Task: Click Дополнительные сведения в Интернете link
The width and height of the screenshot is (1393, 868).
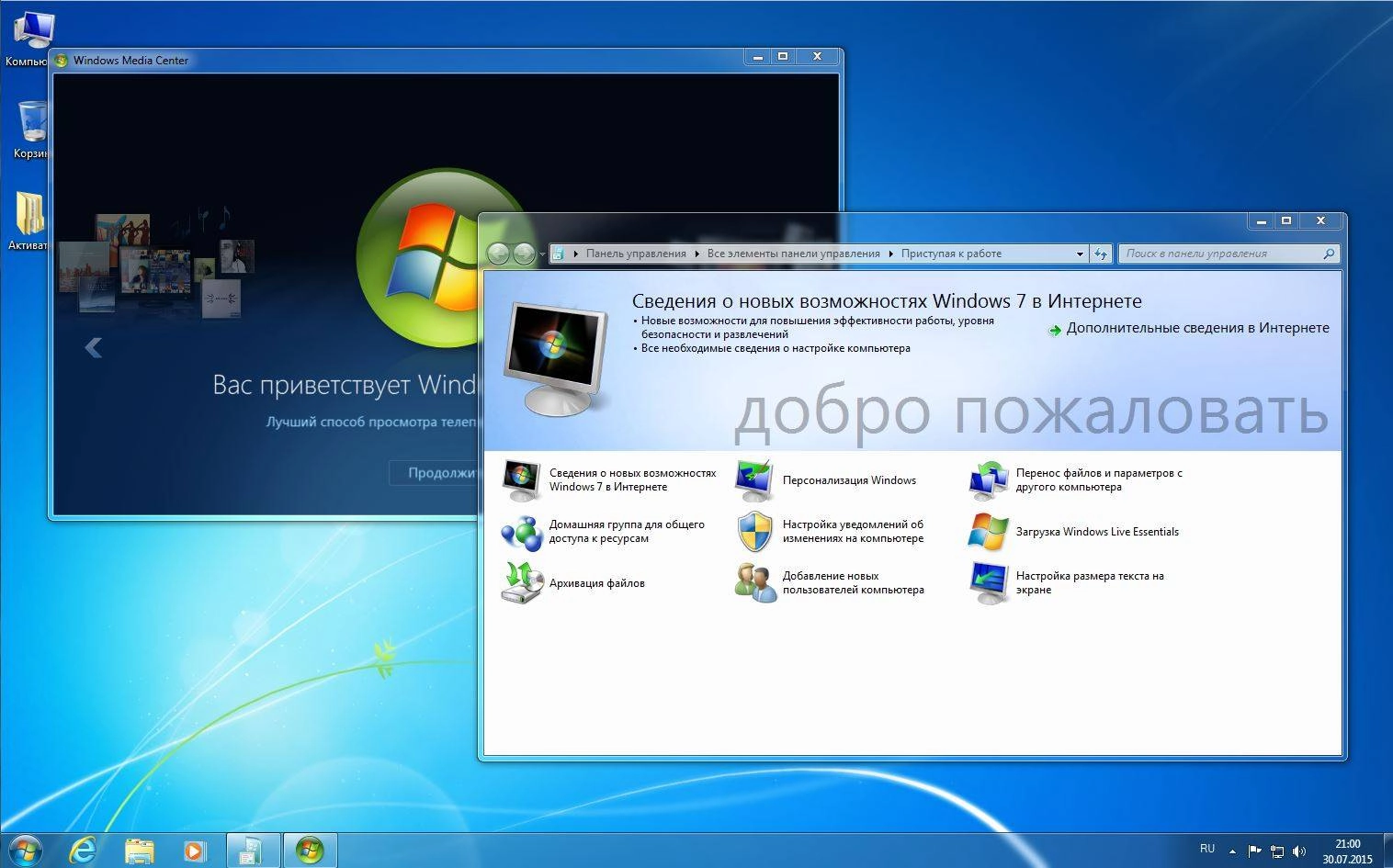Action: coord(1197,328)
